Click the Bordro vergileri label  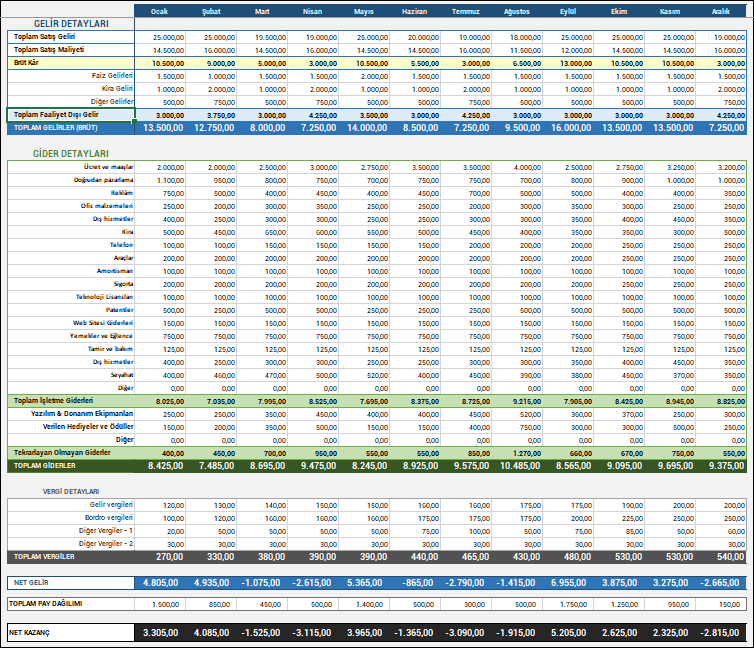(109, 517)
